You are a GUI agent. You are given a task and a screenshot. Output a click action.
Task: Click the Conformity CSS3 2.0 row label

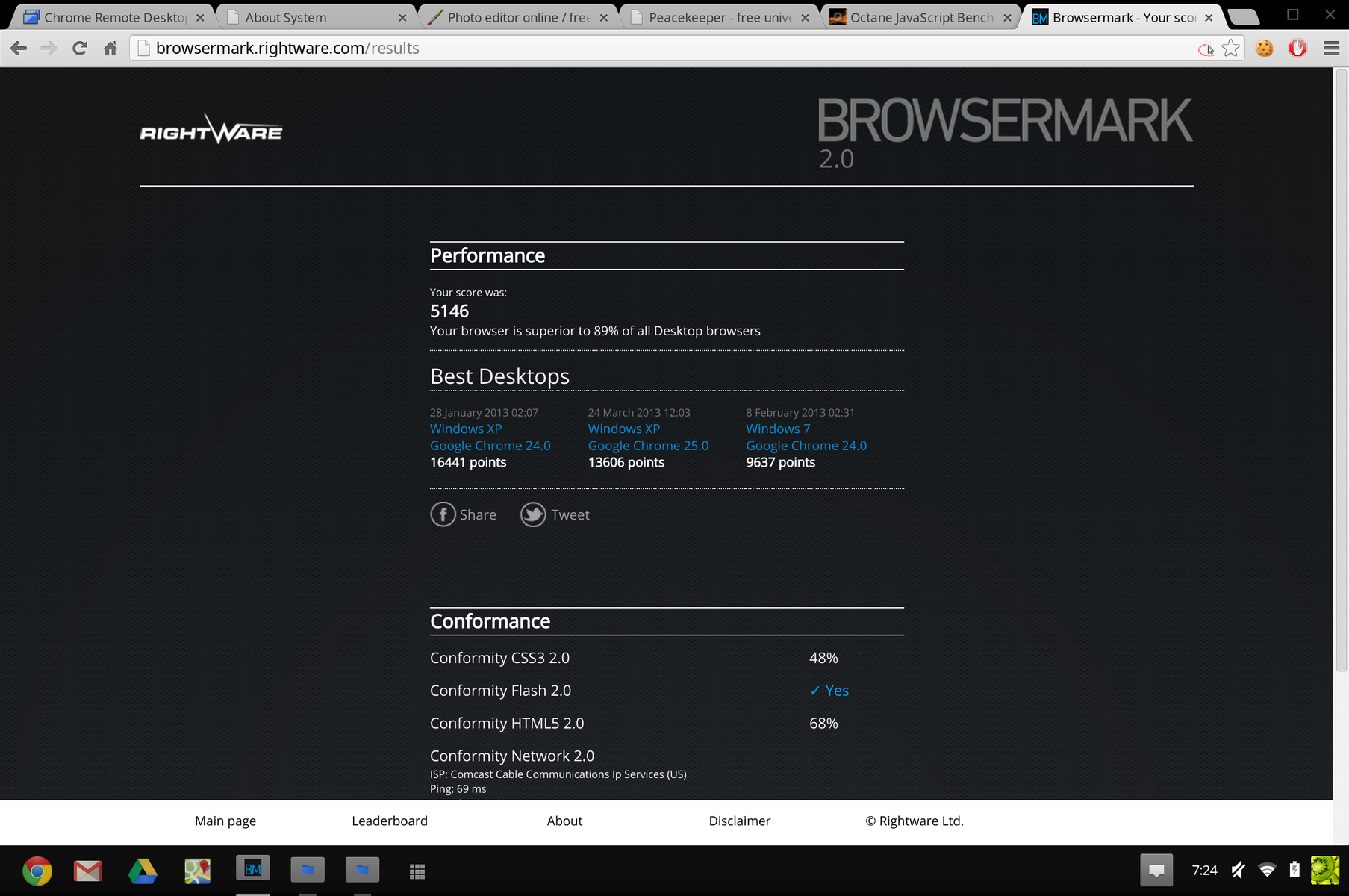pyautogui.click(x=499, y=658)
